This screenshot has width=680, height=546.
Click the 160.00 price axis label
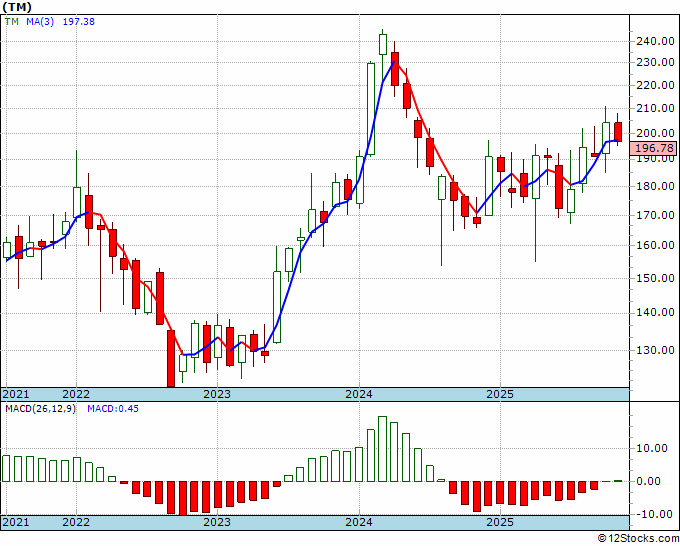point(655,245)
